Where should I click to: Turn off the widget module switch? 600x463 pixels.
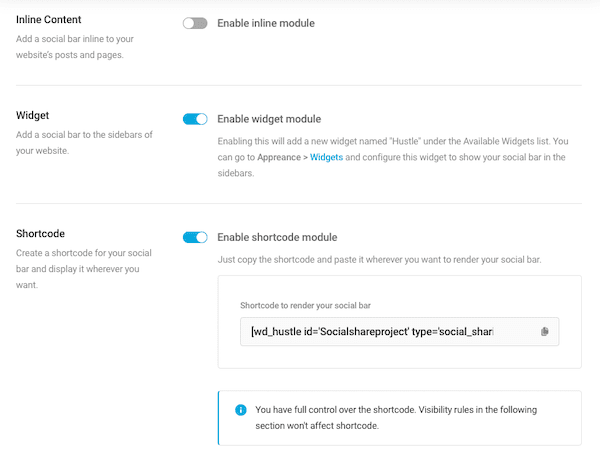point(195,119)
